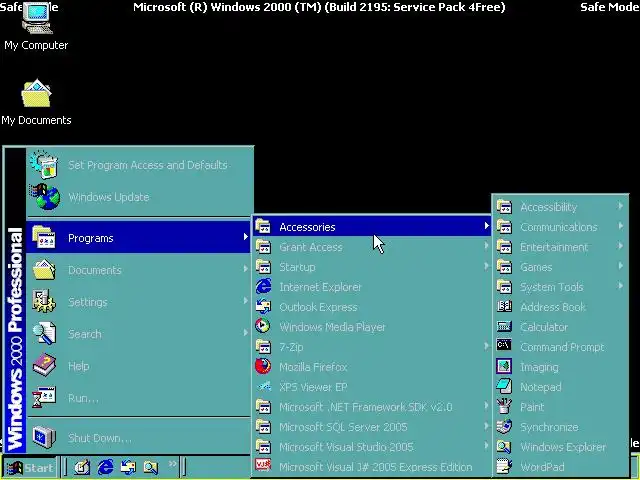The height and width of the screenshot is (480, 640).
Task: Open Microsoft .NET Framework SDK v2.0 entry
Action: click(372, 407)
